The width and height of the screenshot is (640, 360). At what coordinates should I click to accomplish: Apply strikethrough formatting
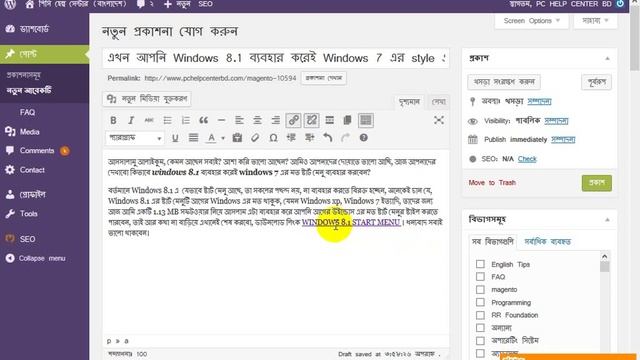click(x=149, y=120)
